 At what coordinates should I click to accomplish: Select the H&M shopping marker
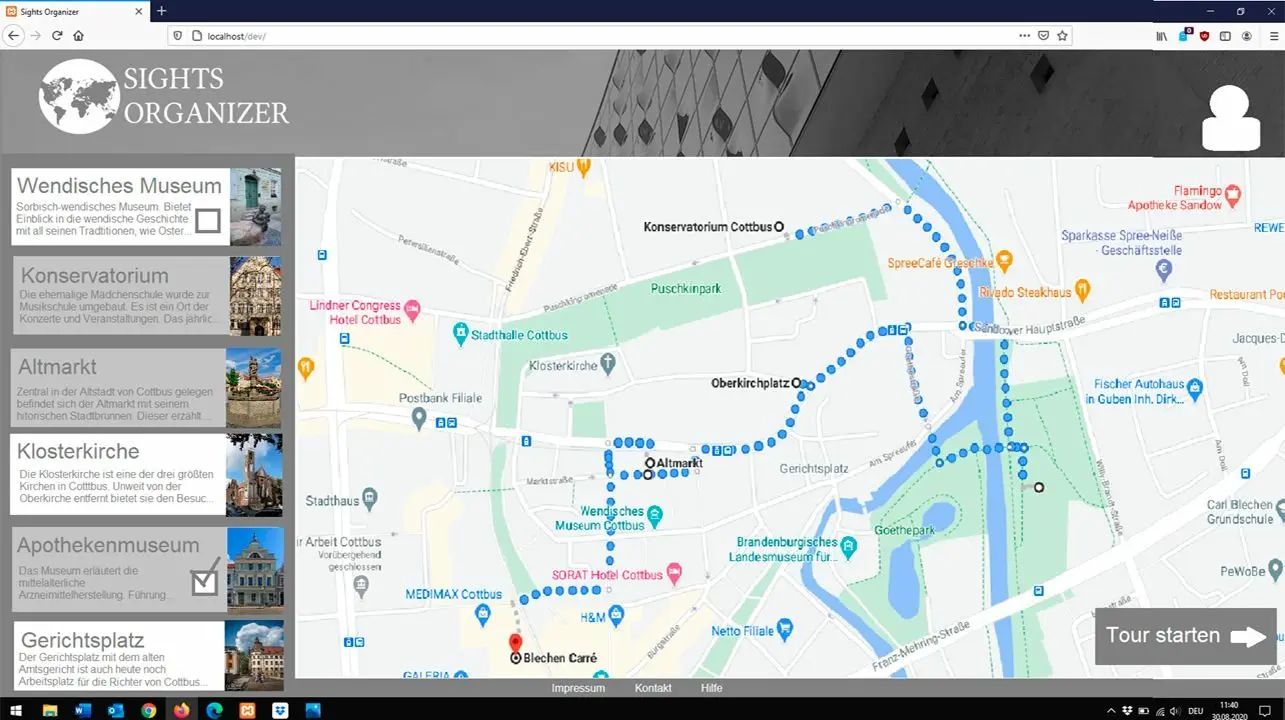point(616,616)
